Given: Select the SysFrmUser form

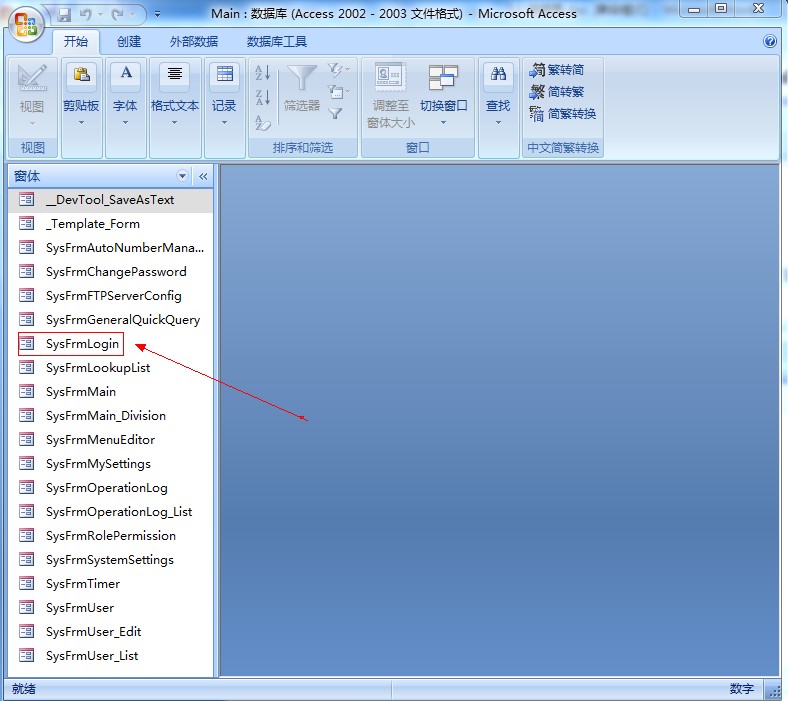Looking at the screenshot, I should click(x=111, y=608).
